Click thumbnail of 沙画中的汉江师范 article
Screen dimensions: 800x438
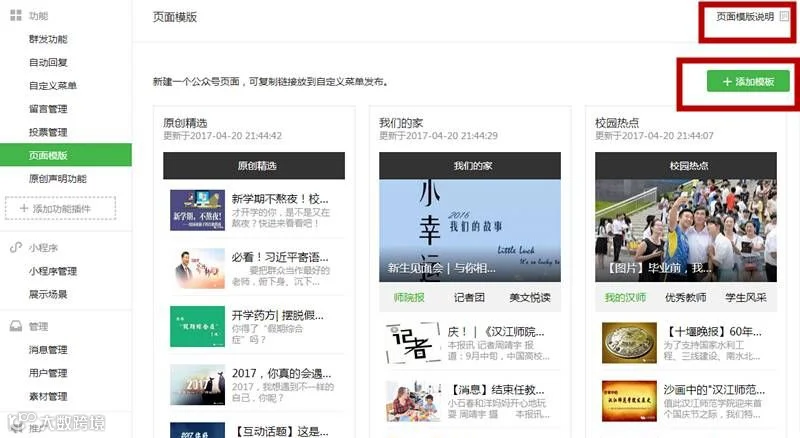coord(629,401)
